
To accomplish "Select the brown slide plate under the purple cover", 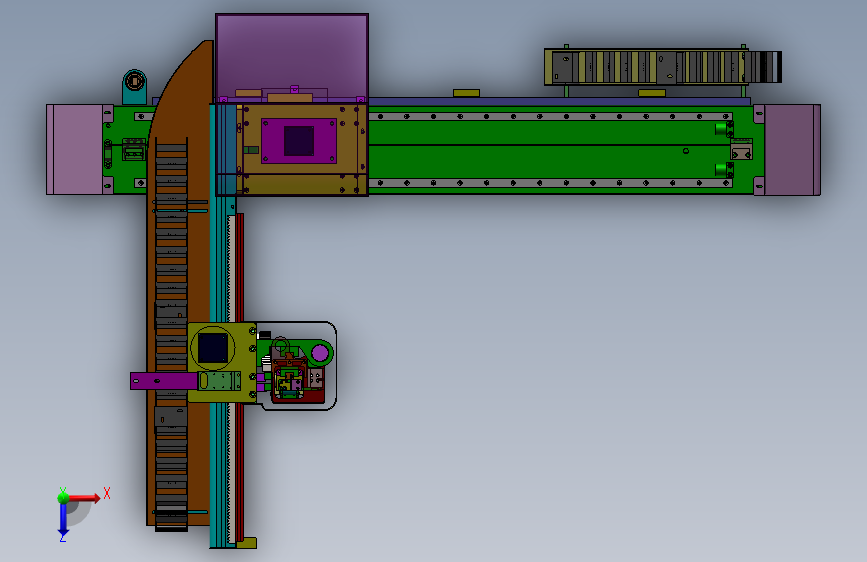I will [x=302, y=149].
